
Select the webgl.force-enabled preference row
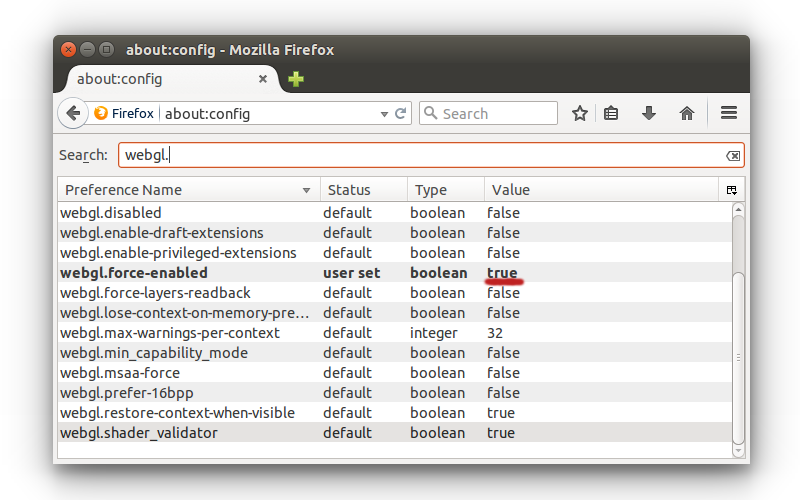(x=135, y=273)
